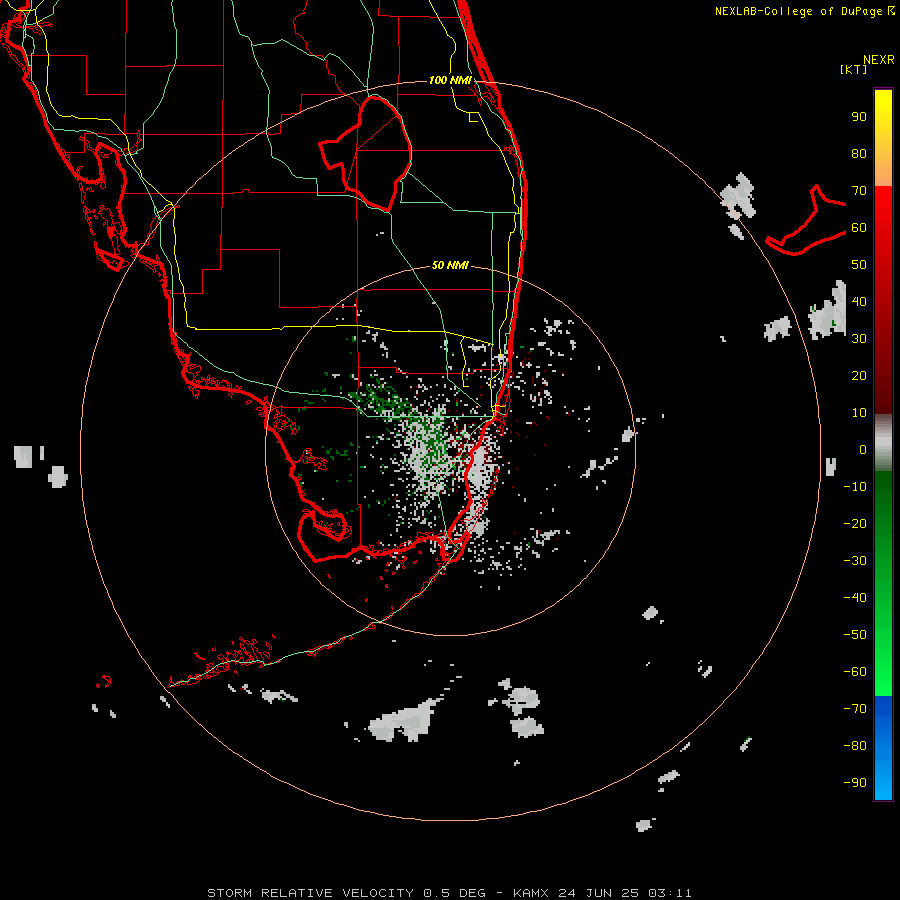This screenshot has height=900, width=900.
Task: Click the positive 50 value on velocity scale
Action: tap(859, 265)
